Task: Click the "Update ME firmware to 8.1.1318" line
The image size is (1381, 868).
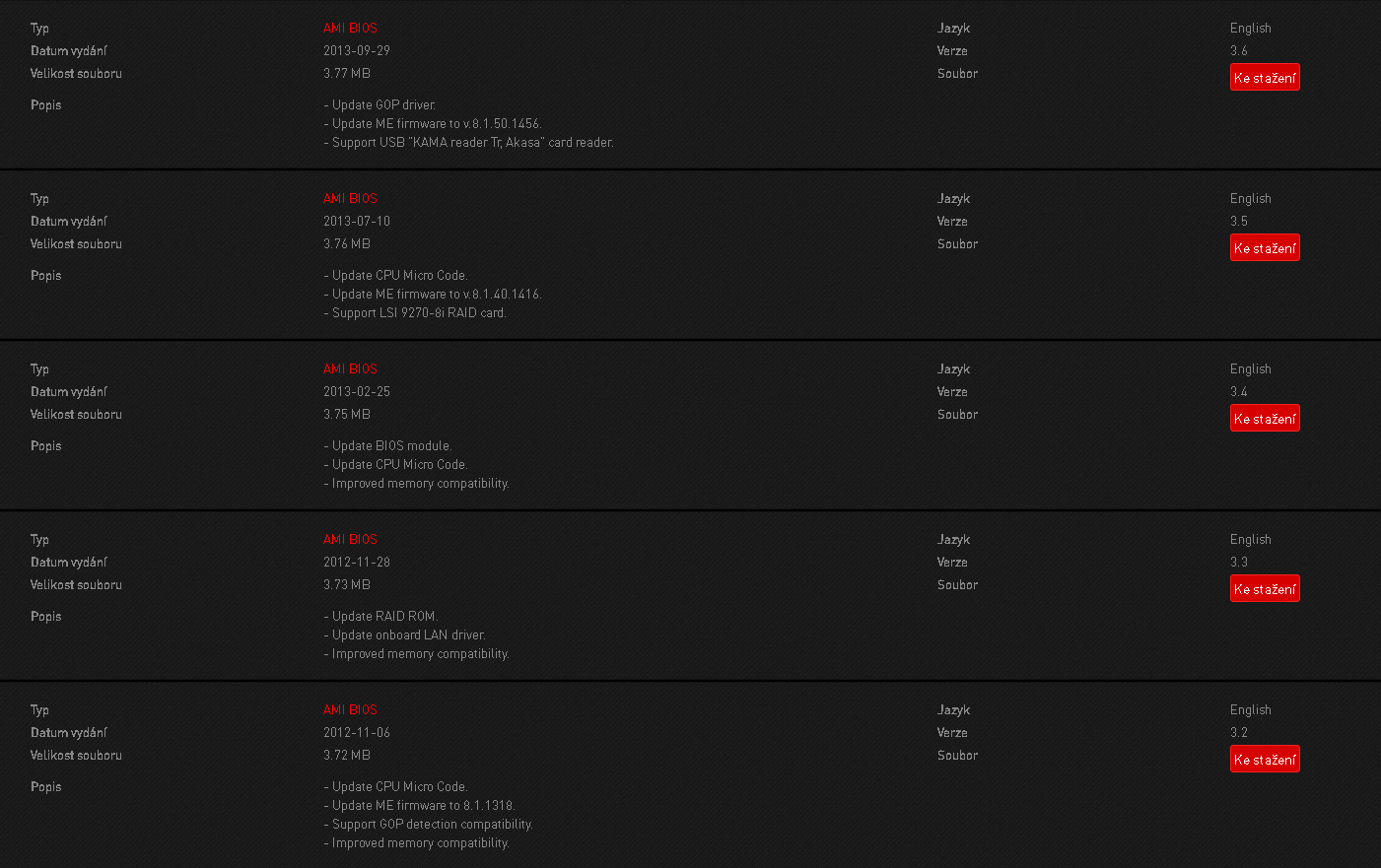Action: pyautogui.click(x=420, y=806)
